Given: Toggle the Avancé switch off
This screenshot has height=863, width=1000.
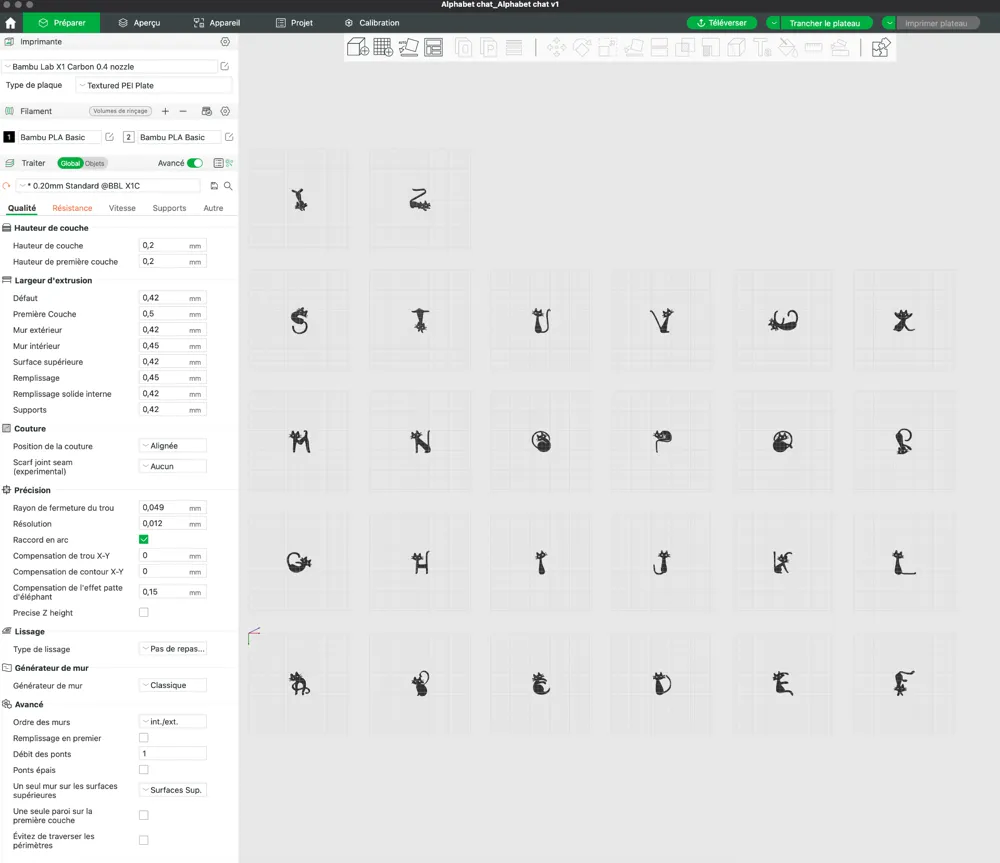Looking at the screenshot, I should click(194, 163).
